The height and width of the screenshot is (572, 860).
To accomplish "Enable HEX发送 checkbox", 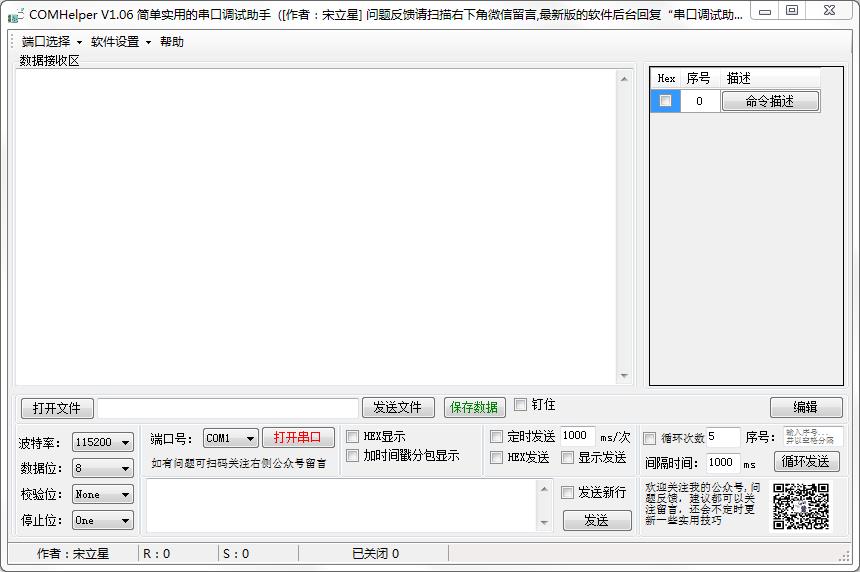I will pos(496,457).
